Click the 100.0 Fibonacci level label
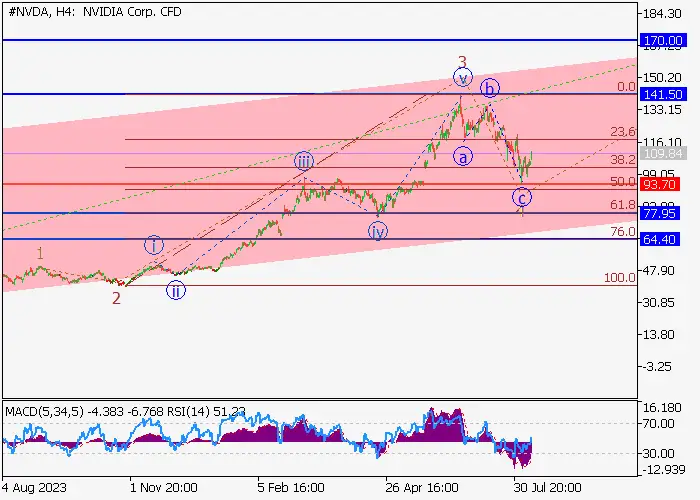700x500 pixels. (620, 278)
